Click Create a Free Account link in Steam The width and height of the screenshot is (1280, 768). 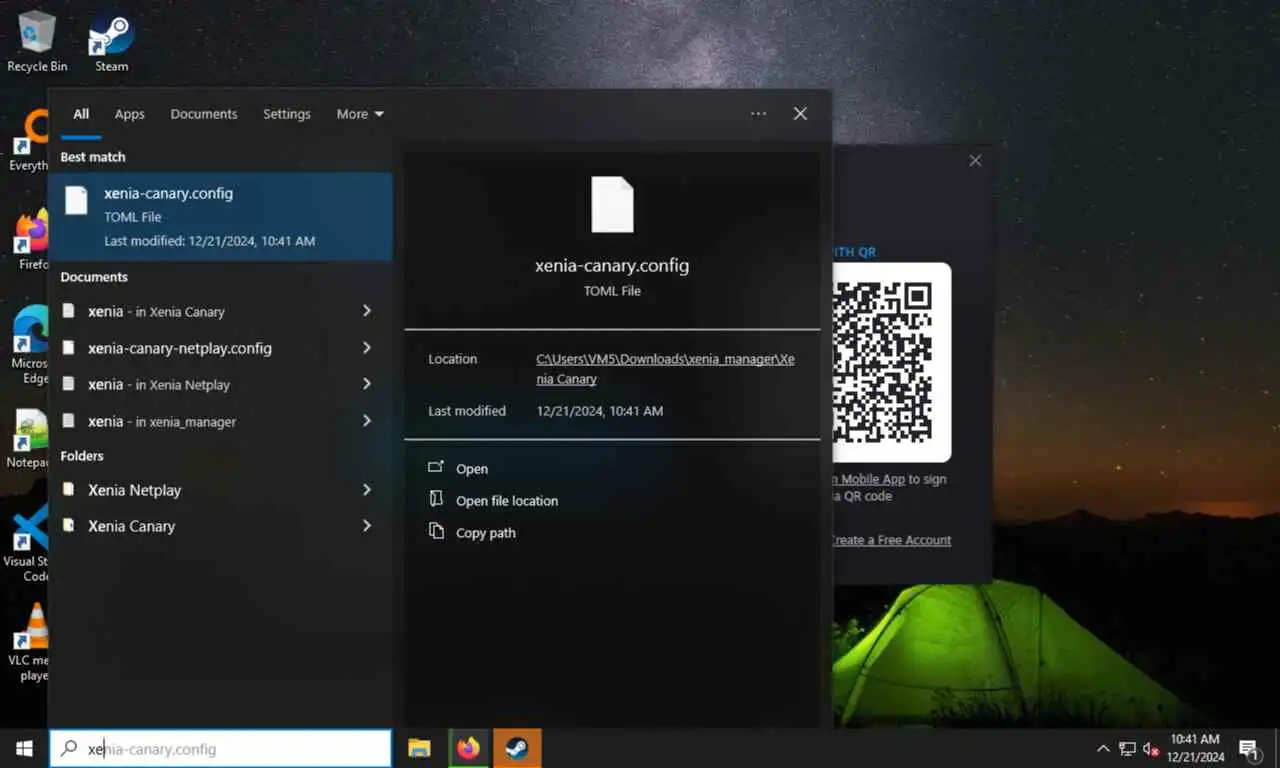(x=890, y=540)
